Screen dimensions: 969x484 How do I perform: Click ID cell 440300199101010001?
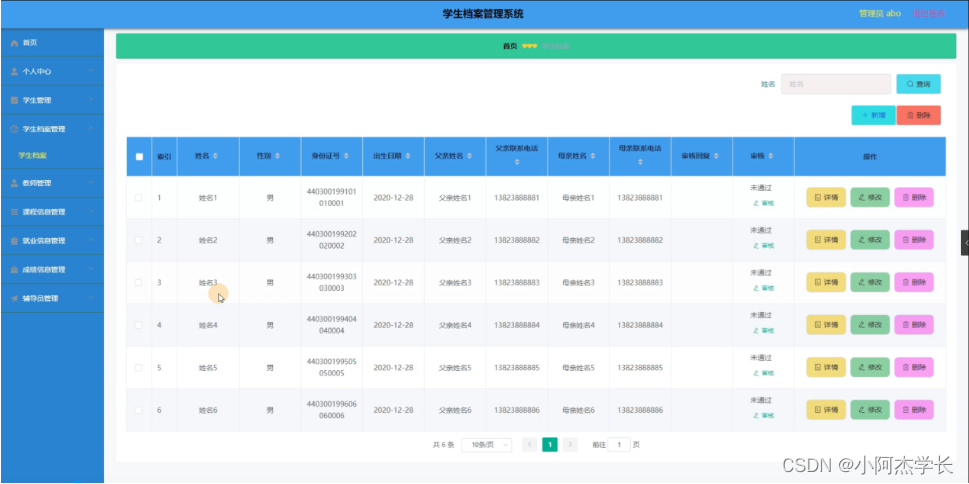point(332,198)
